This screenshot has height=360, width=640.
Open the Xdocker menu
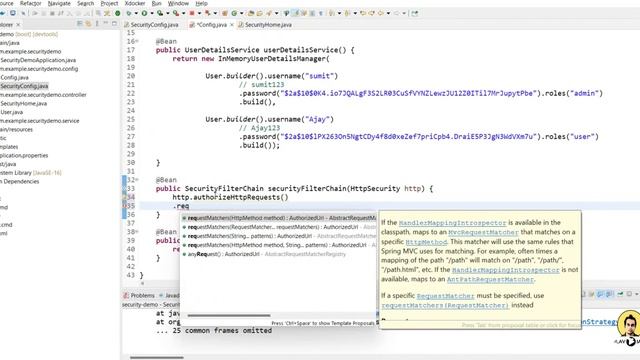tap(135, 3)
